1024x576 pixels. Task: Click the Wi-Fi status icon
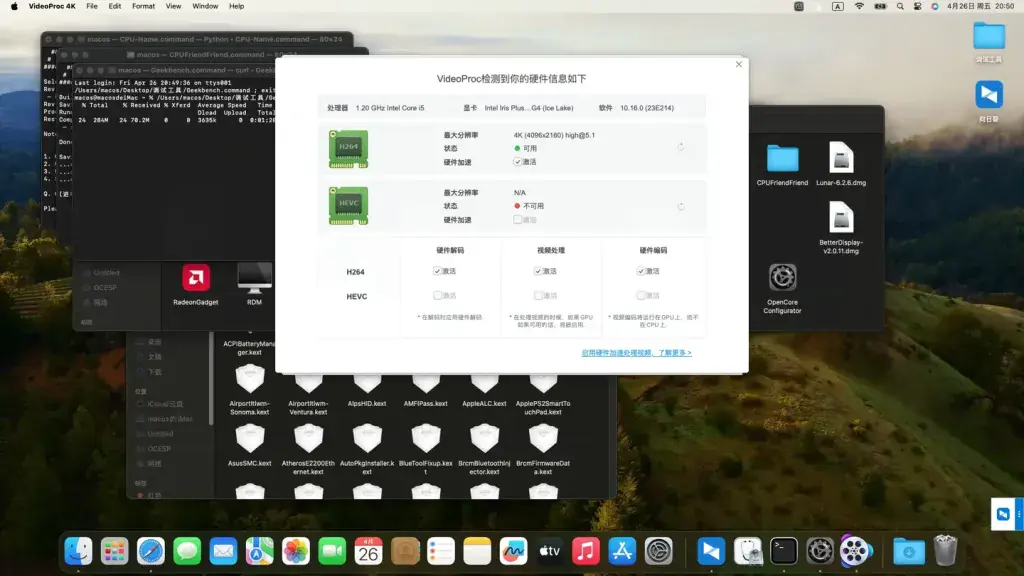(x=859, y=6)
